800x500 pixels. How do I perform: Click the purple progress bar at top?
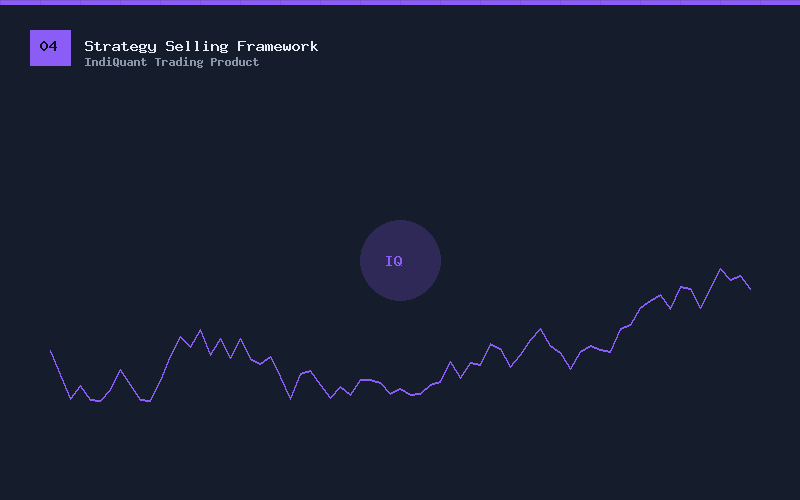point(400,2)
